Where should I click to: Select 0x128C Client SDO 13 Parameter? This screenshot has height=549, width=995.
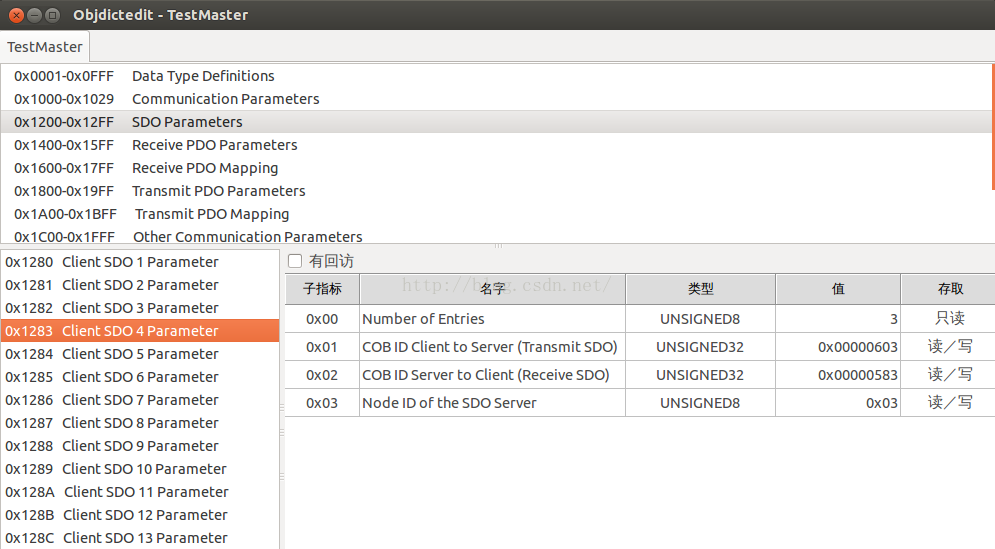[140, 538]
